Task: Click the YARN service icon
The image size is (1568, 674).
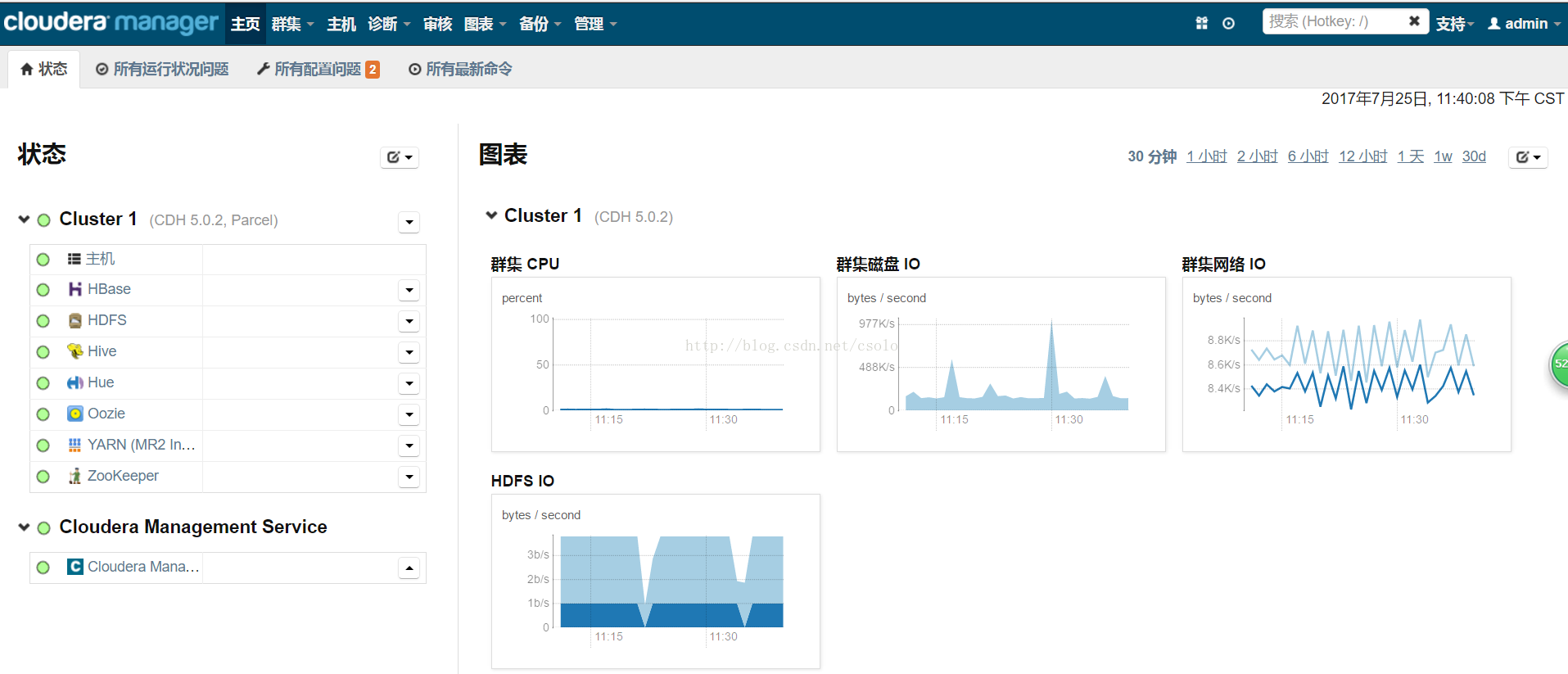Action: click(x=75, y=445)
